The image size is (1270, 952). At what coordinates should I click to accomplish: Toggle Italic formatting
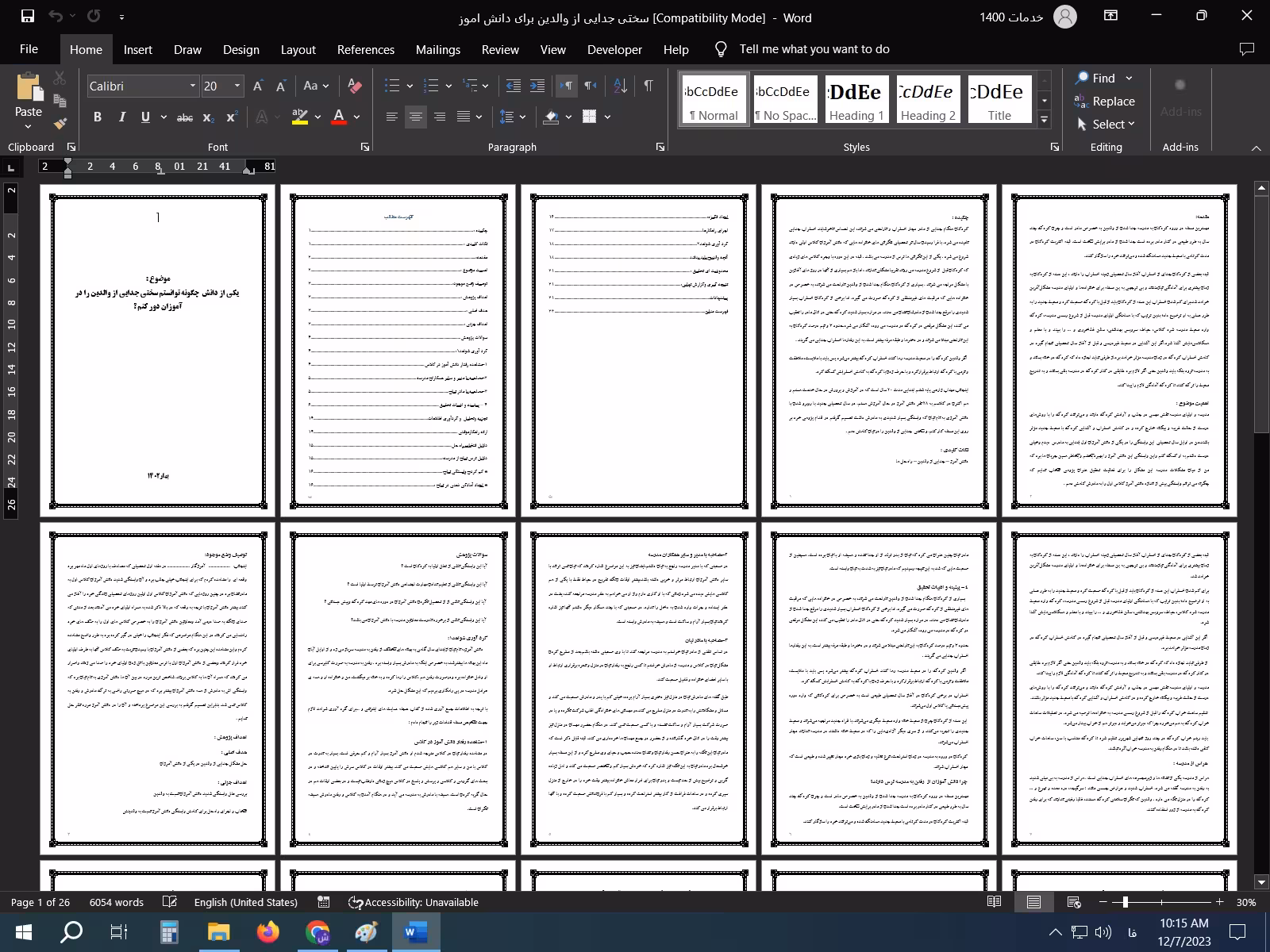coord(121,117)
